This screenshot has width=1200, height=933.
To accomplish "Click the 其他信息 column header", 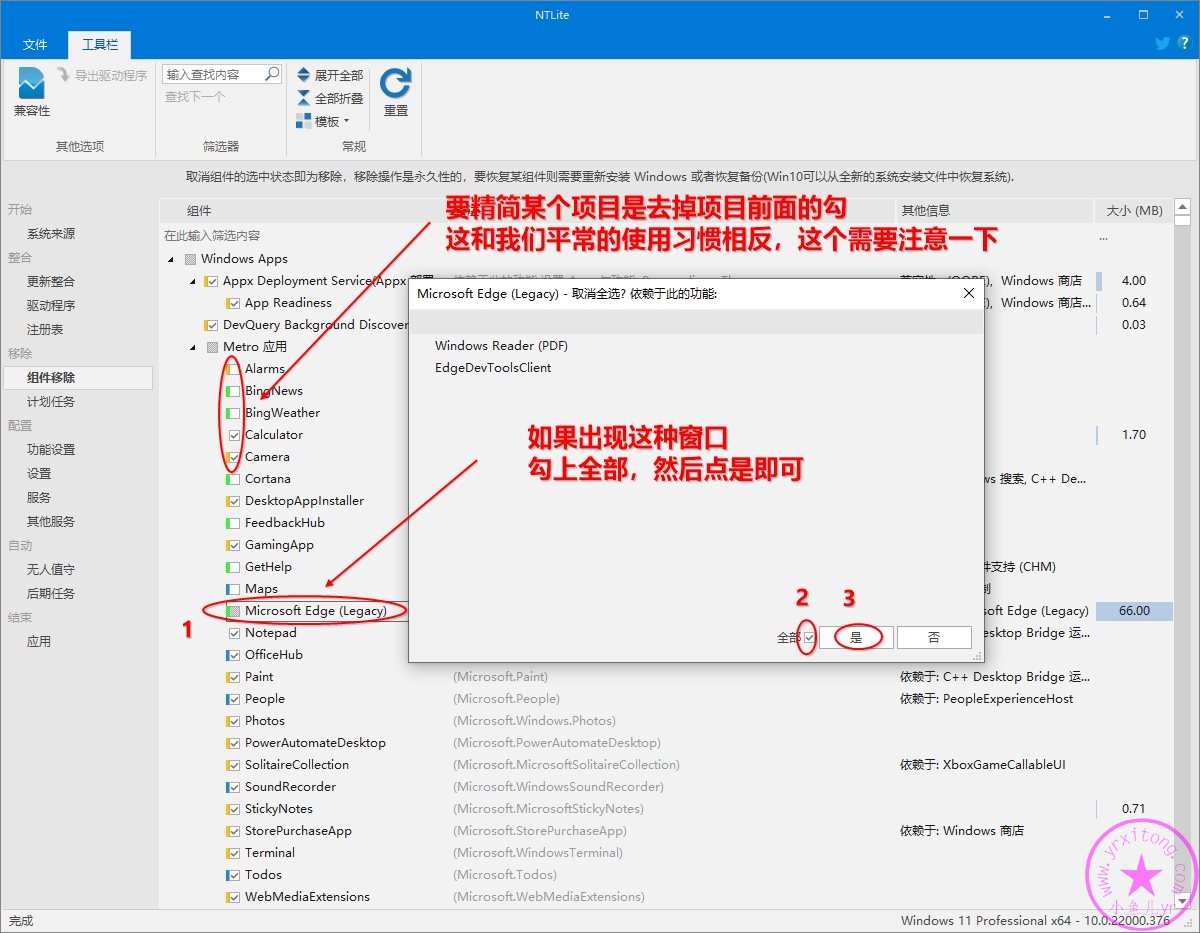I will point(926,211).
